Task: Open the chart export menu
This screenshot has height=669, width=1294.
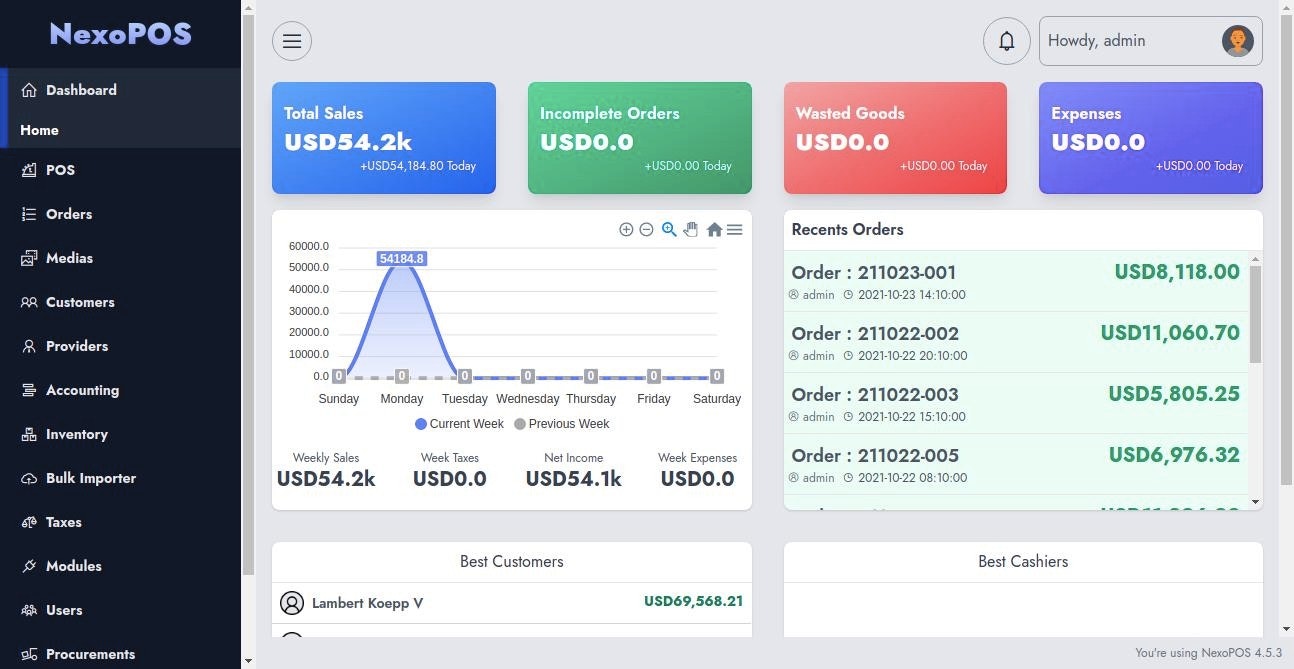Action: click(735, 229)
